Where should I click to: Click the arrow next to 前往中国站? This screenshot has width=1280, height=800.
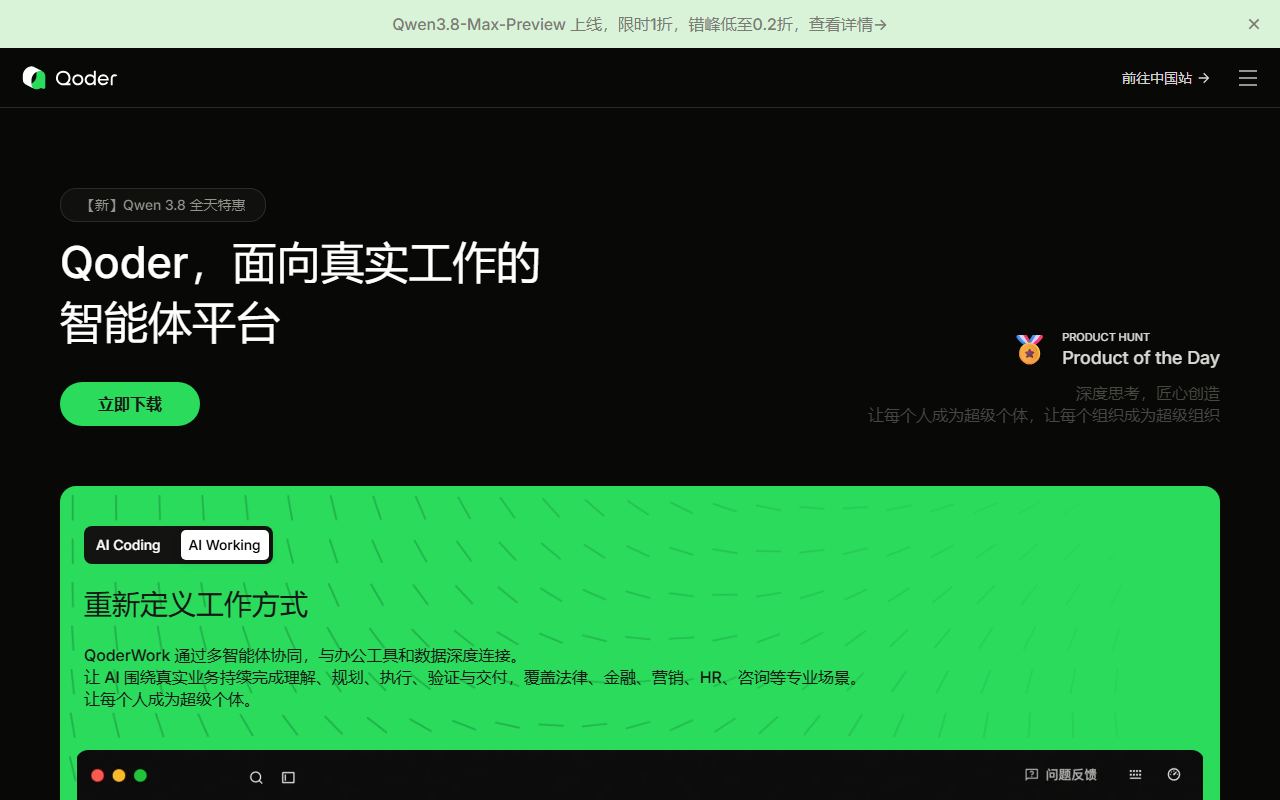point(1204,78)
